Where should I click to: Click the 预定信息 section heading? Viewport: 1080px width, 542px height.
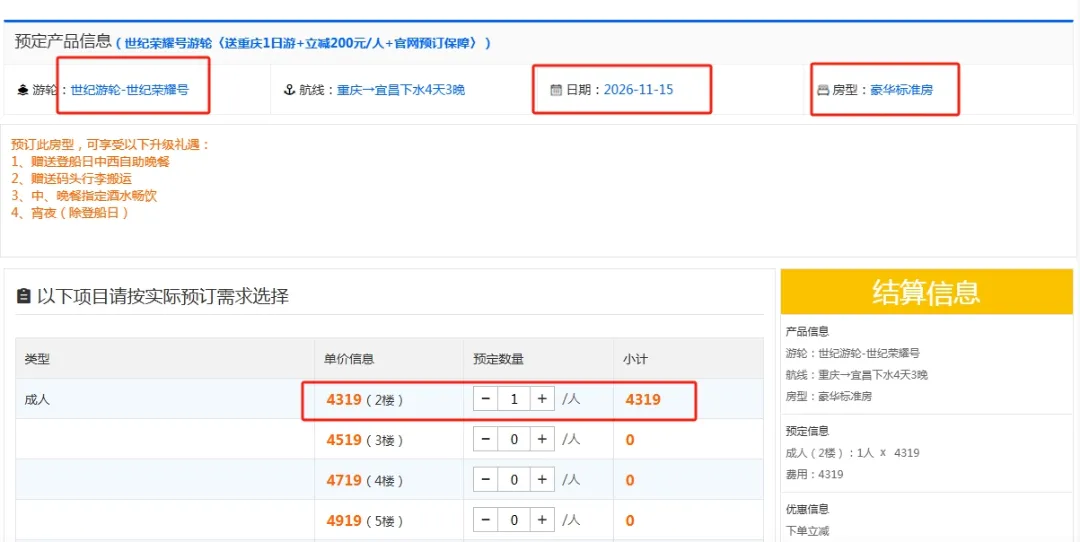807,430
